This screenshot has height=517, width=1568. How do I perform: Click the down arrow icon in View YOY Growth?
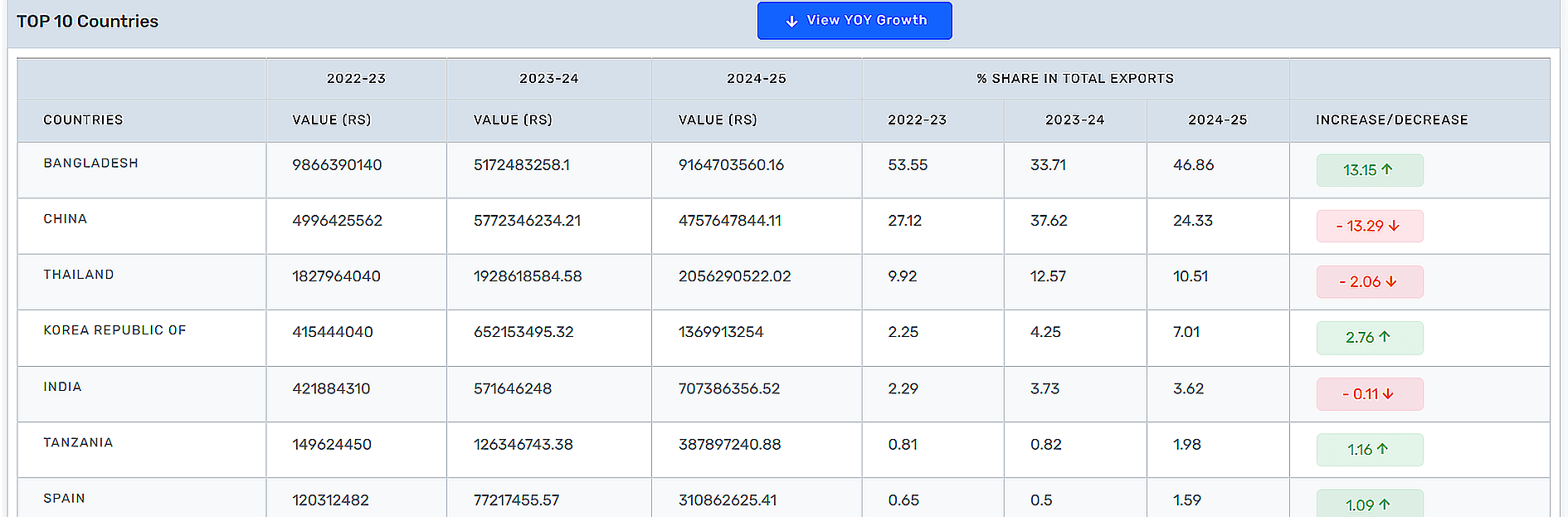[791, 22]
